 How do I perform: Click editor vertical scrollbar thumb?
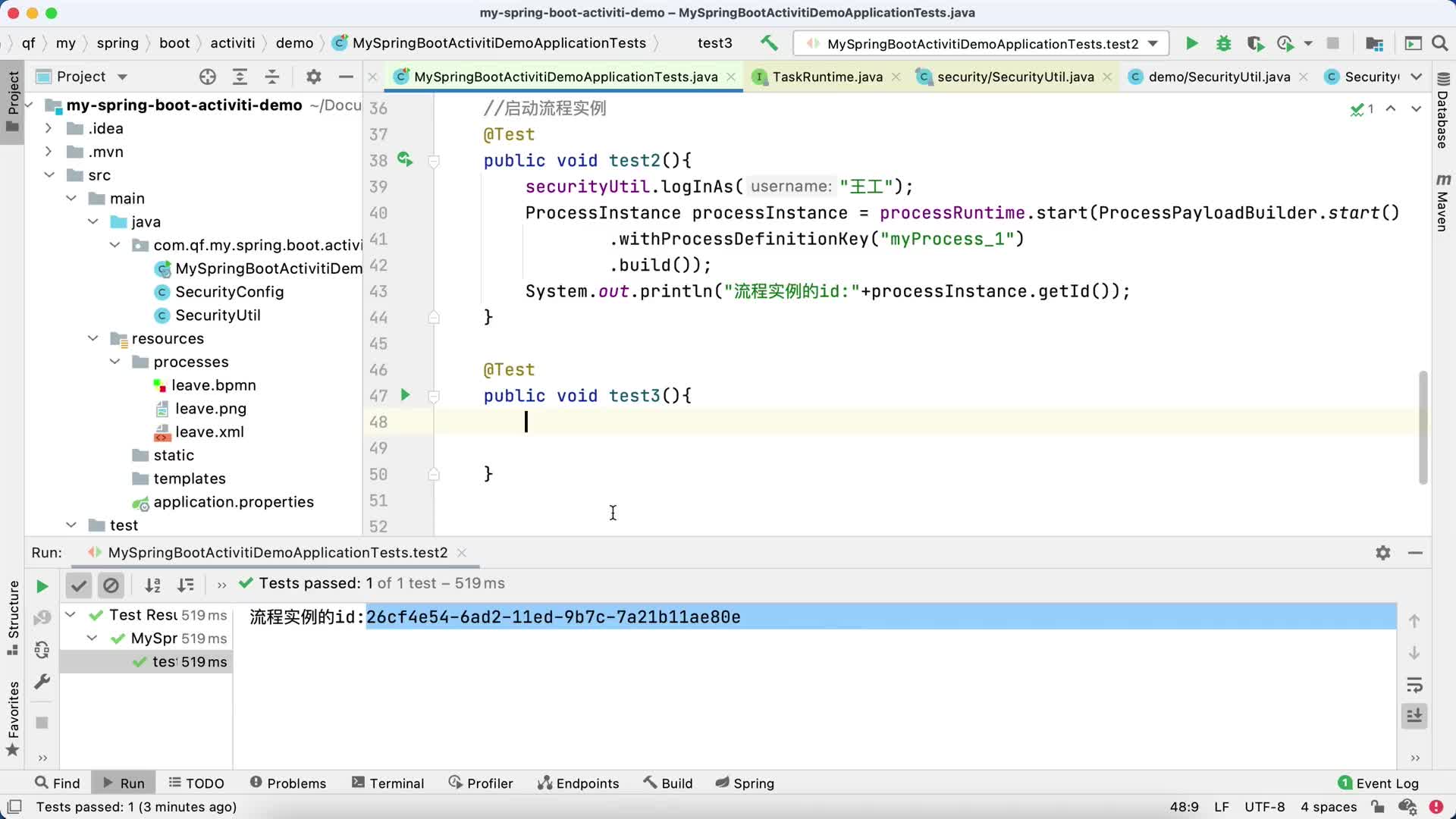1423,428
